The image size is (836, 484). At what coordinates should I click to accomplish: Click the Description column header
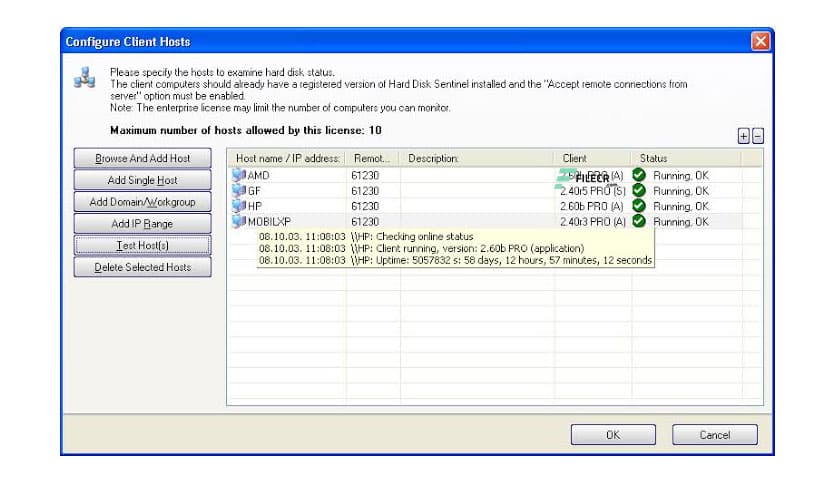(x=477, y=158)
